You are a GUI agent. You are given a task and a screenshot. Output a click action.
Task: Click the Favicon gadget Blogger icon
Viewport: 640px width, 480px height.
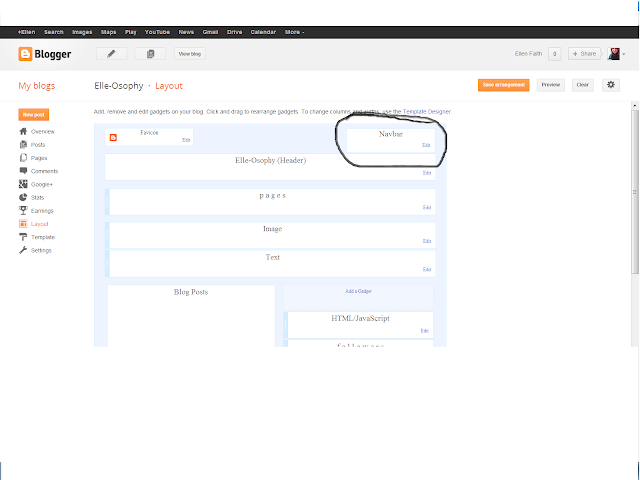coord(113,138)
